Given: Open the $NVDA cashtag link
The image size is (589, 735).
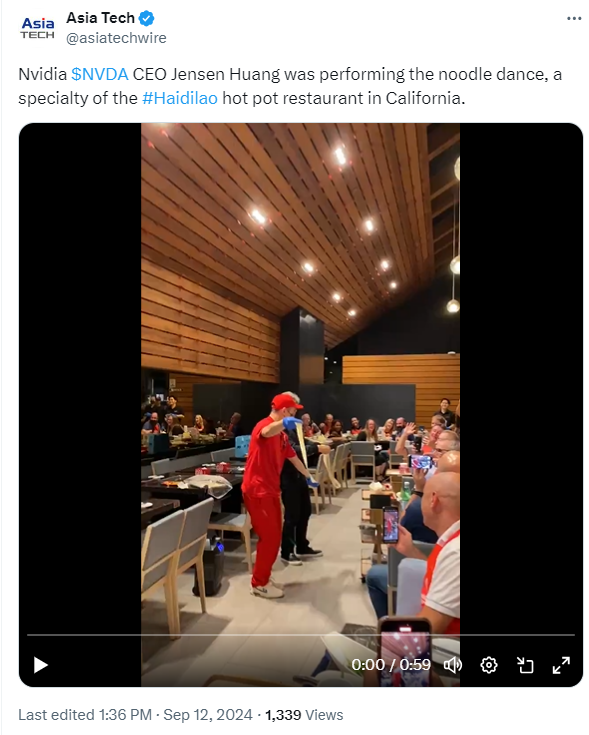Looking at the screenshot, I should (x=99, y=74).
